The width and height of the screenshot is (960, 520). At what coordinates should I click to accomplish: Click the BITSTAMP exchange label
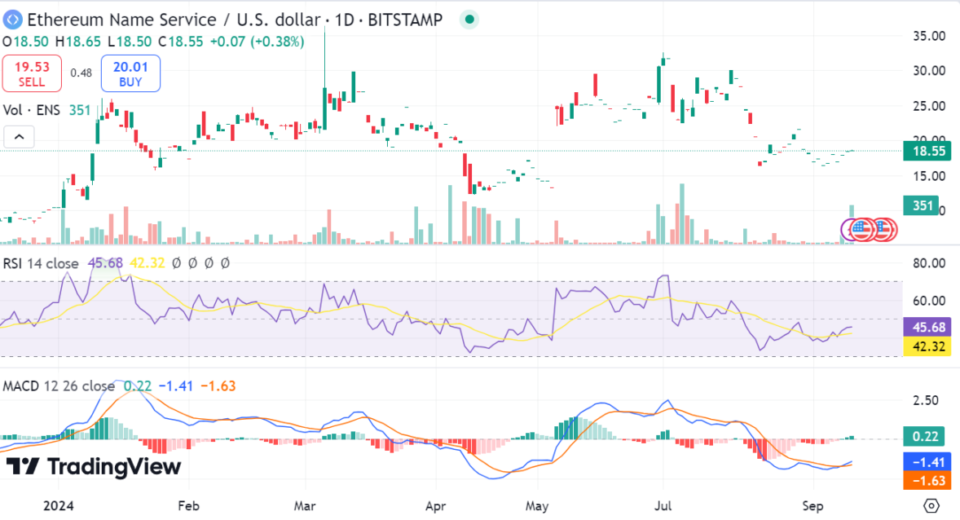[405, 20]
